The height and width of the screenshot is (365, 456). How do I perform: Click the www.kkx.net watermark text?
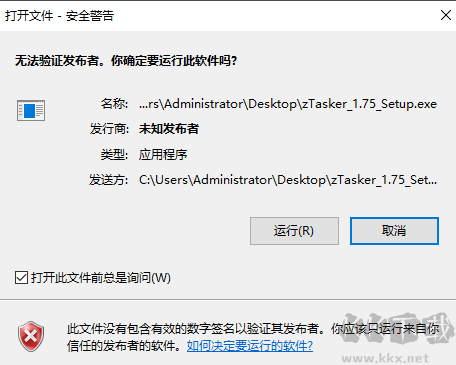tap(385, 358)
